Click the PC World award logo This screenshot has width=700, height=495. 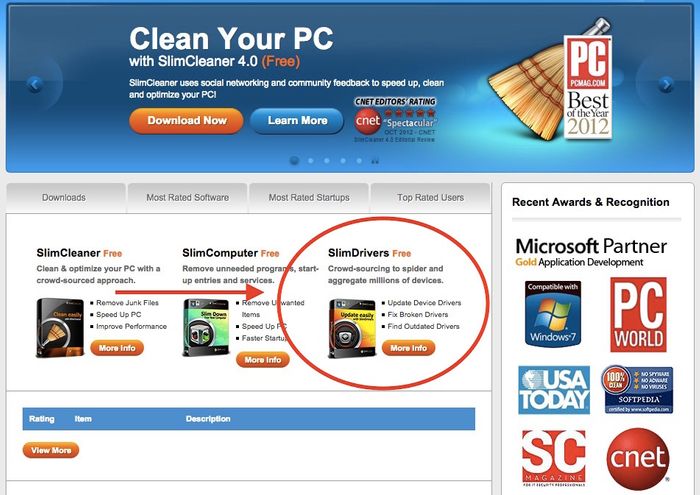(638, 314)
